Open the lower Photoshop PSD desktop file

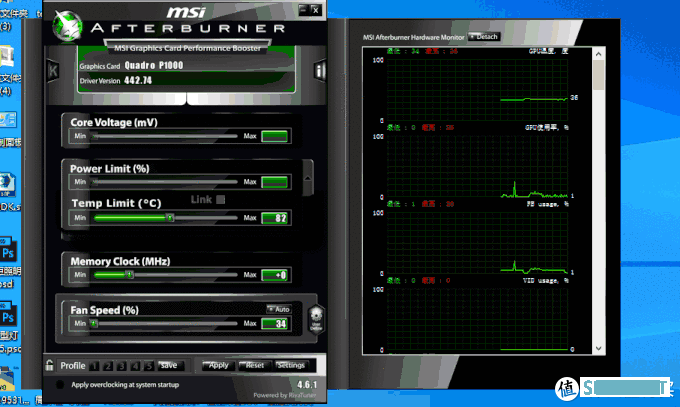(x=8, y=316)
